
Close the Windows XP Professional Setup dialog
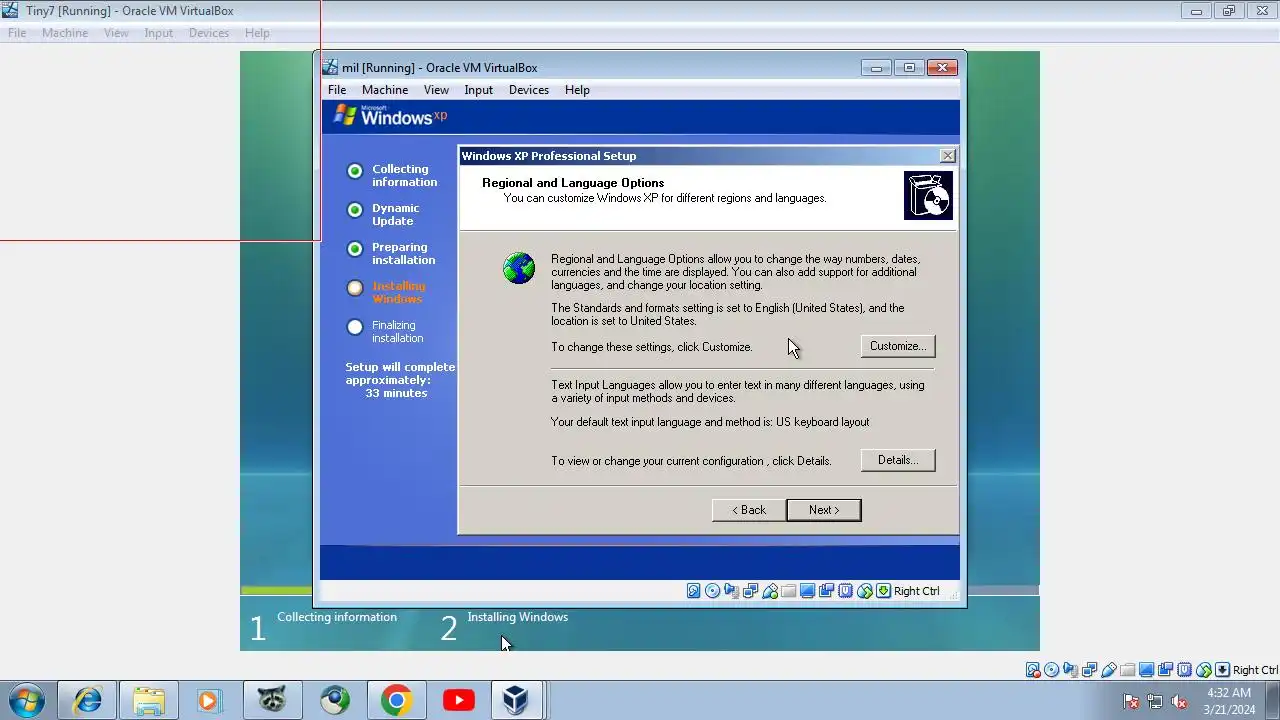948,156
